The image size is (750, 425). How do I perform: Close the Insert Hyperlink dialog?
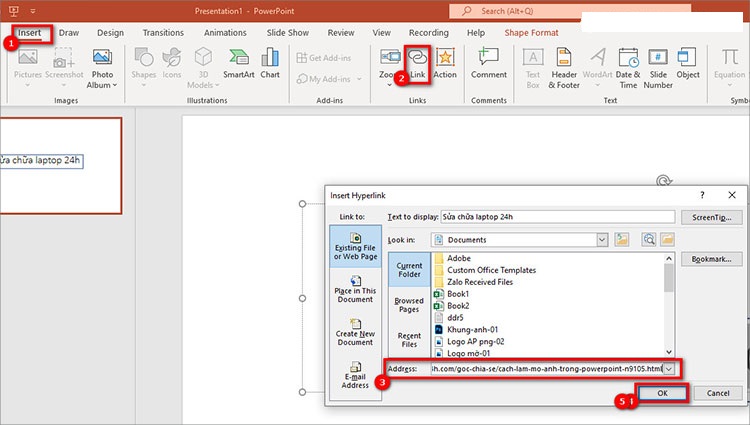(732, 195)
